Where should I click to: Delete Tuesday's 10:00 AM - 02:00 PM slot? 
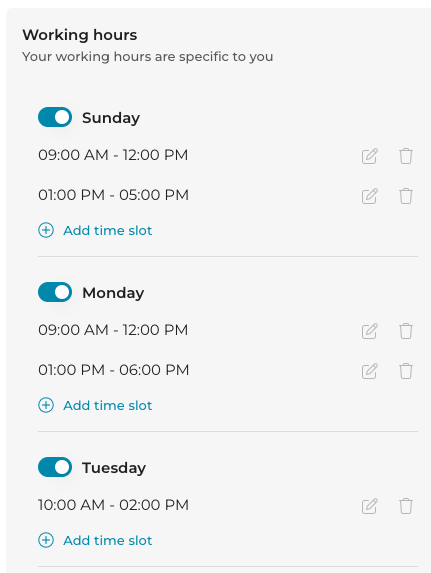[406, 506]
